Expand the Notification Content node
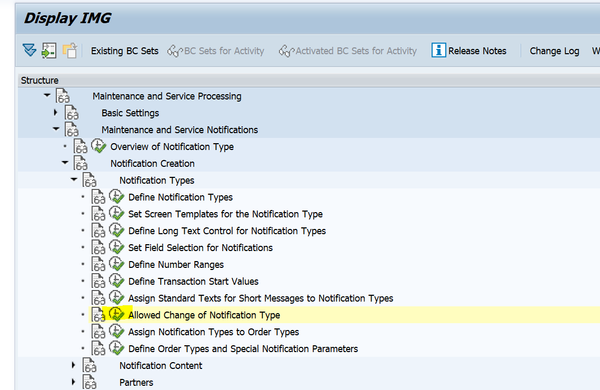 click(73, 365)
